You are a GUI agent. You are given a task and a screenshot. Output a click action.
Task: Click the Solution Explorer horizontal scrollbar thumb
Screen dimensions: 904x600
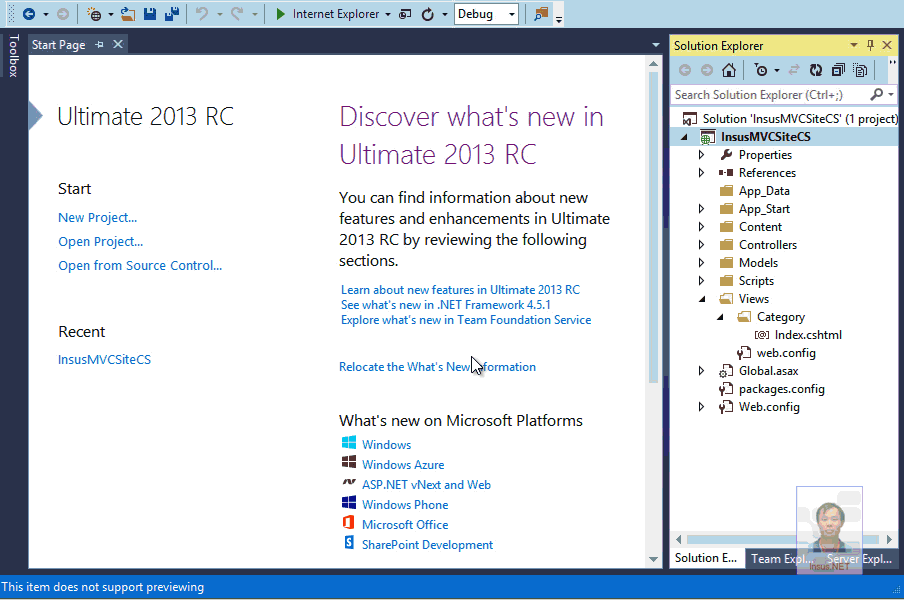pos(782,539)
